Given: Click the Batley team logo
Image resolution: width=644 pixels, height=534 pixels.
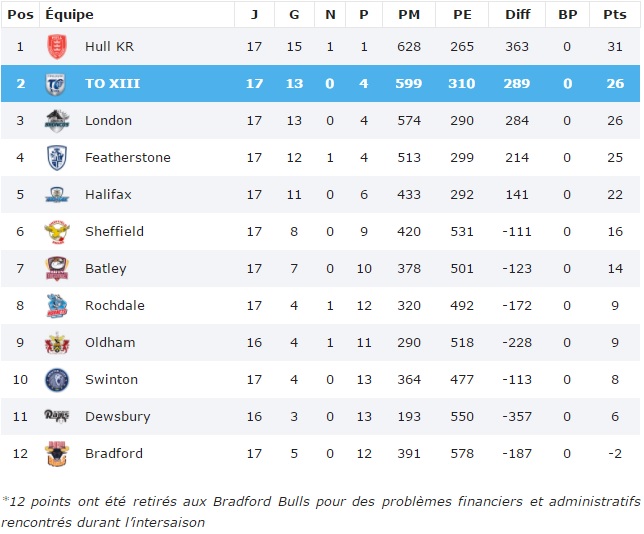Looking at the screenshot, I should 57,269.
